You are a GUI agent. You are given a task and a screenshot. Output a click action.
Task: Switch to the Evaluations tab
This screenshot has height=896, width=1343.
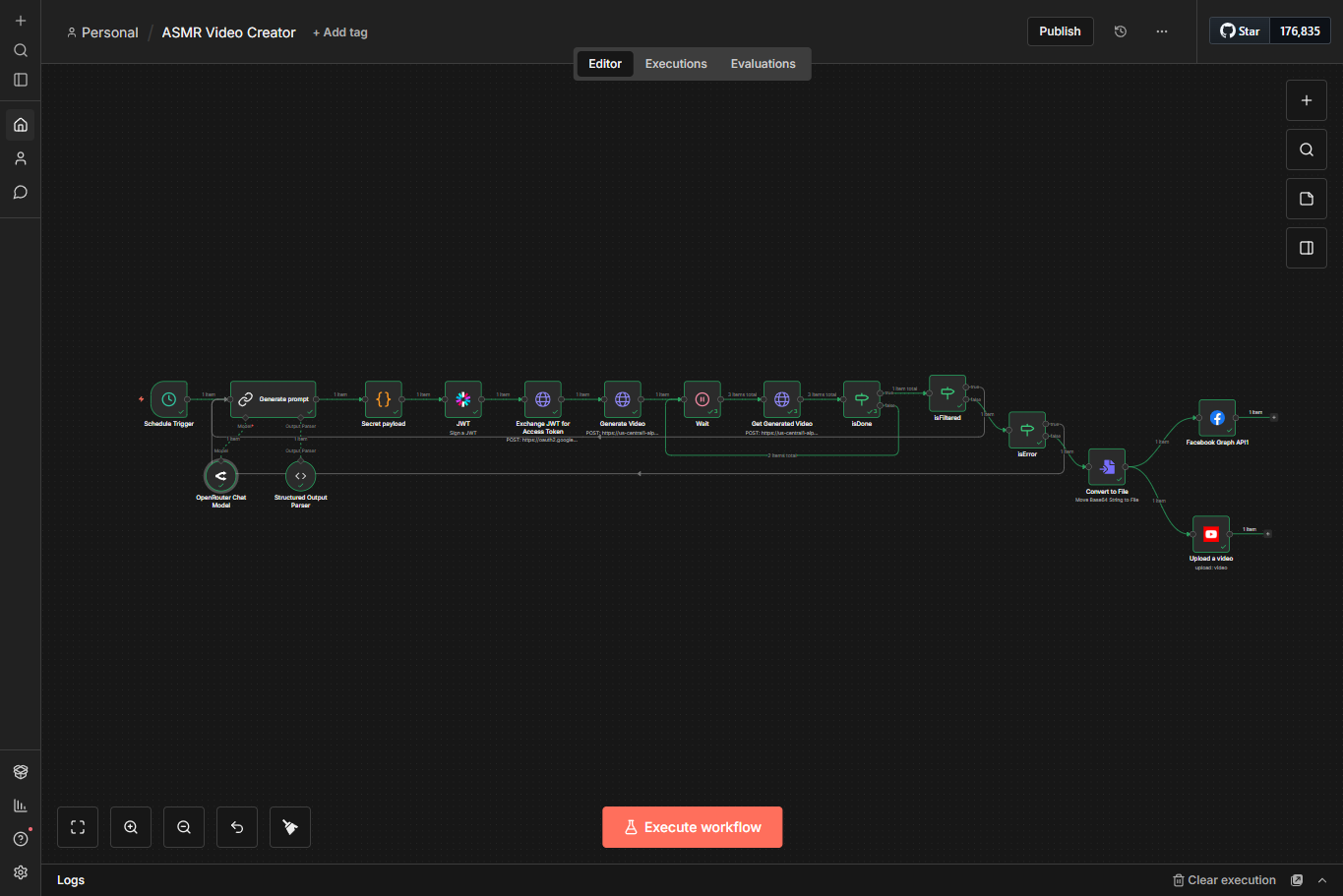[x=763, y=64]
